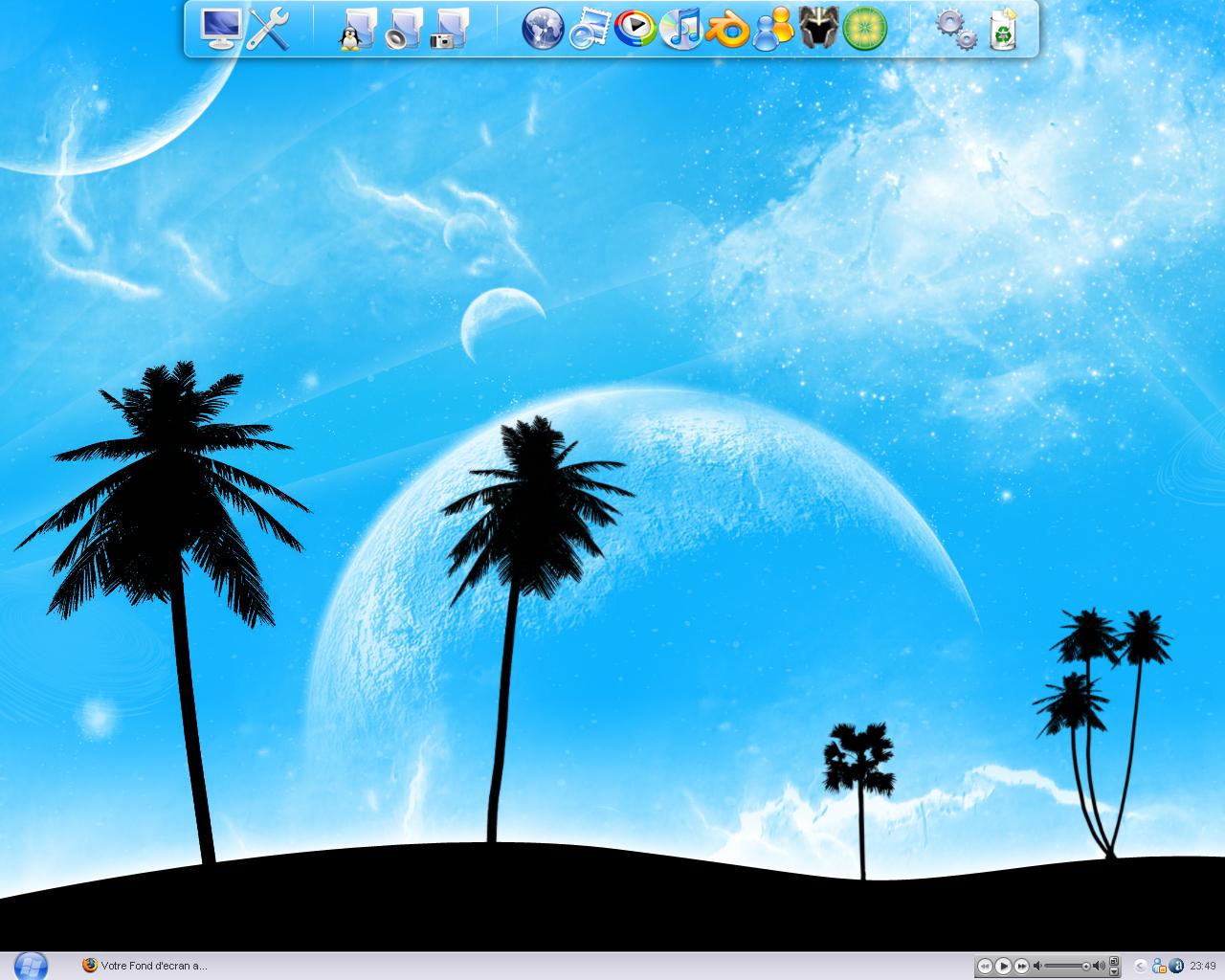The height and width of the screenshot is (980, 1225).
Task: Launch LimeWire green lime icon
Action: [x=865, y=29]
